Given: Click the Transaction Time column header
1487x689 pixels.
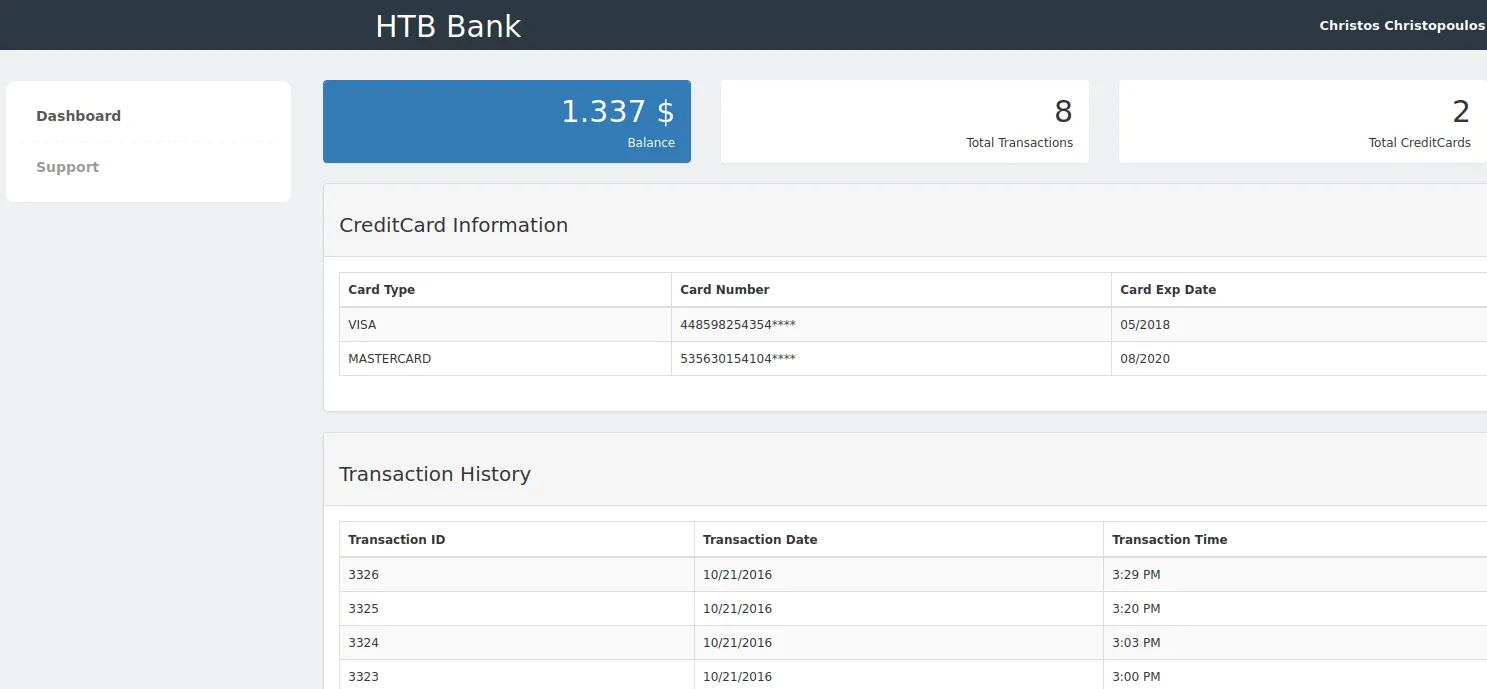Looking at the screenshot, I should click(x=1169, y=540).
